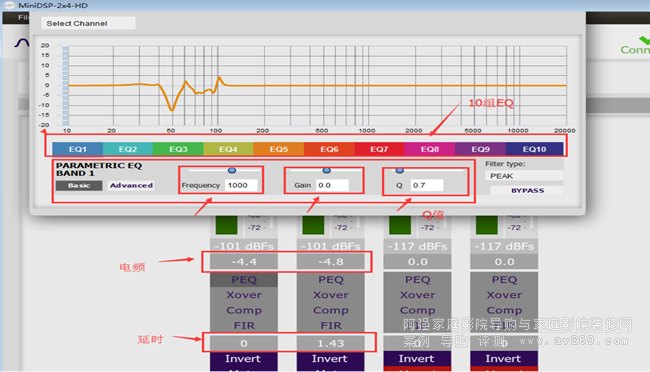Switch to Advanced EQ mode
Screen dimensions: 650x372
click(131, 185)
